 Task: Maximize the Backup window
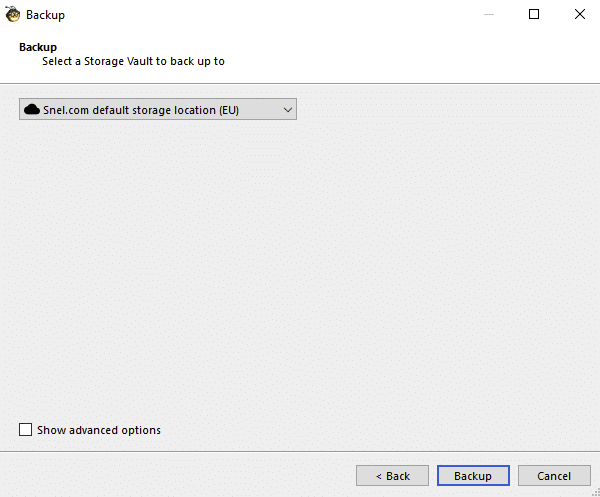(534, 15)
